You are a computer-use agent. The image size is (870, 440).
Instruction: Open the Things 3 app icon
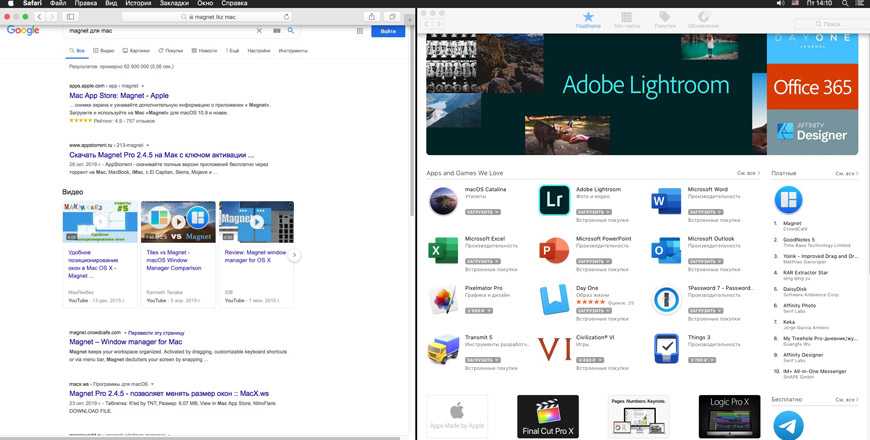click(666, 349)
